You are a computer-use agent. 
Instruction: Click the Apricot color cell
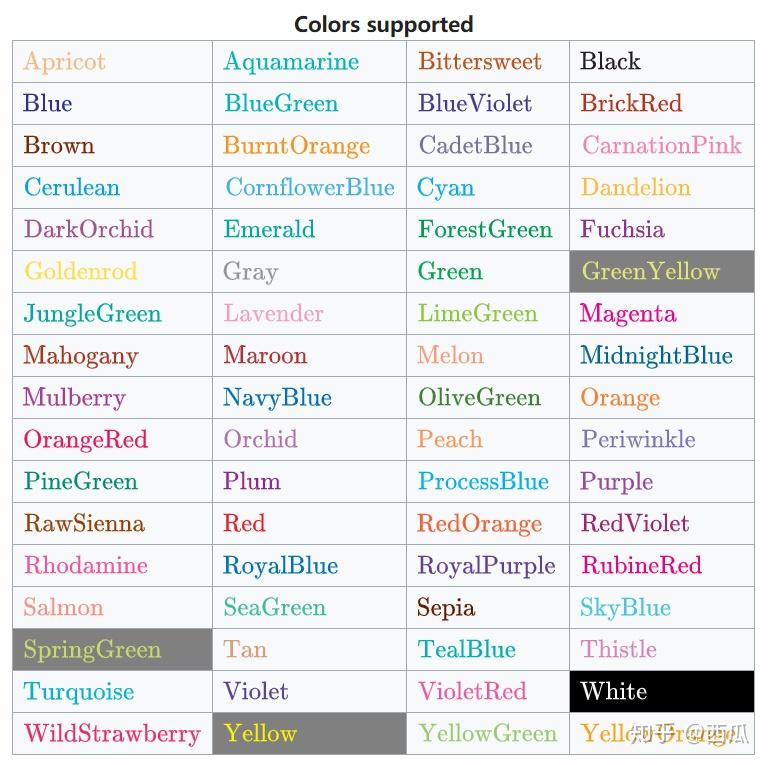coord(112,62)
